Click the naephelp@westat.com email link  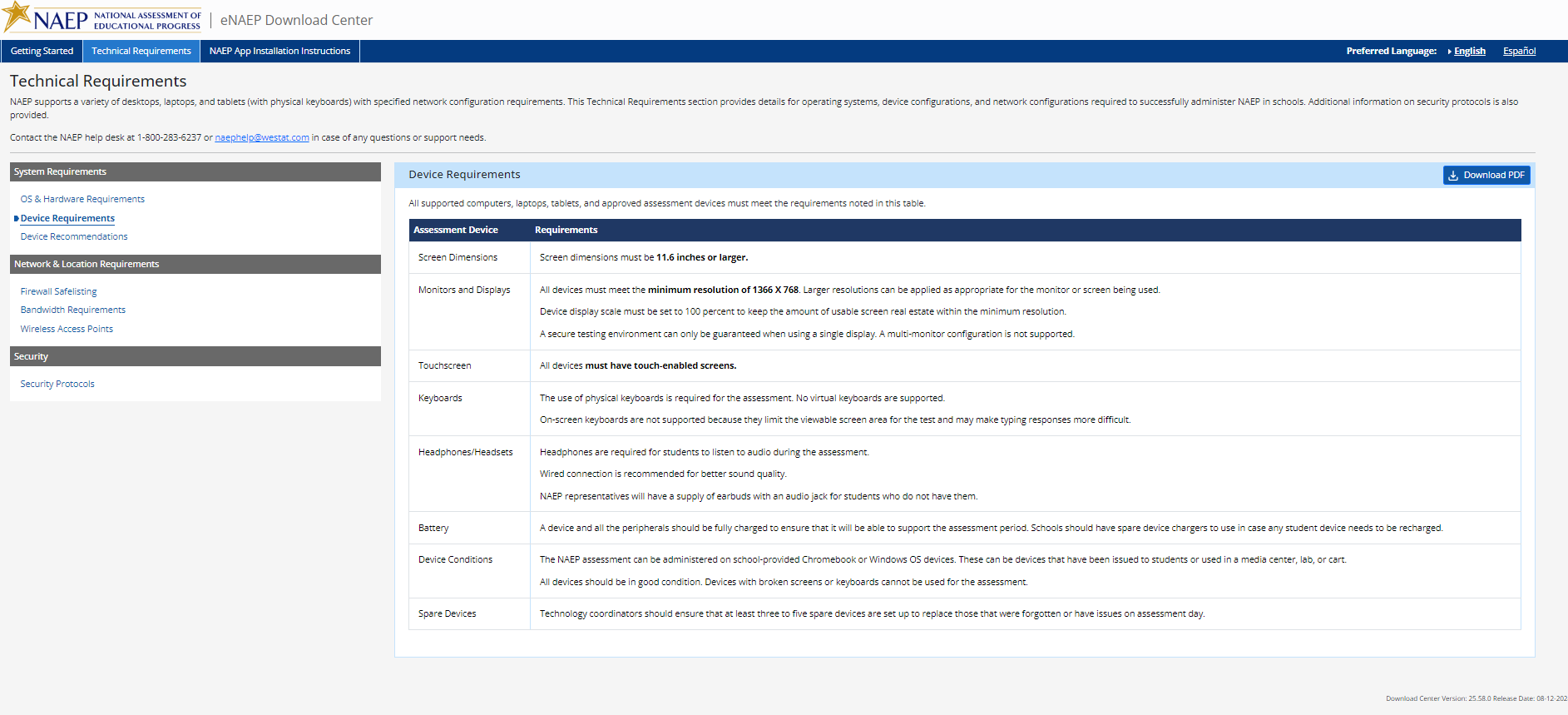pyautogui.click(x=262, y=137)
